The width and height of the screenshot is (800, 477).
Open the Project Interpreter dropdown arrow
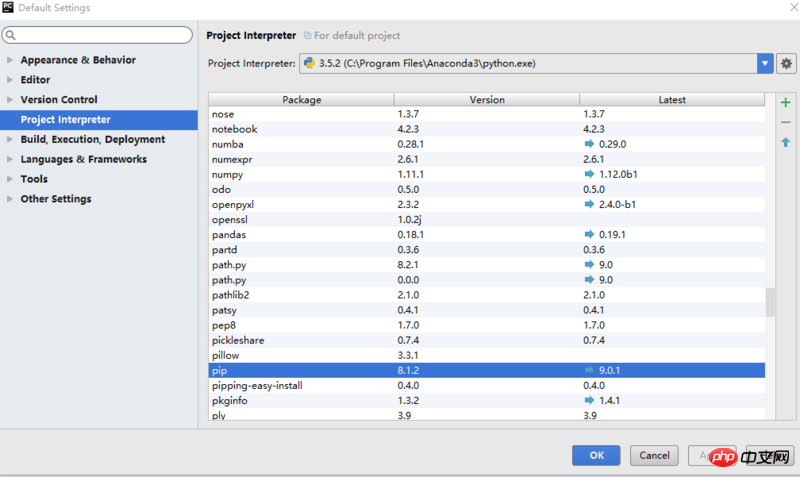pyautogui.click(x=765, y=64)
